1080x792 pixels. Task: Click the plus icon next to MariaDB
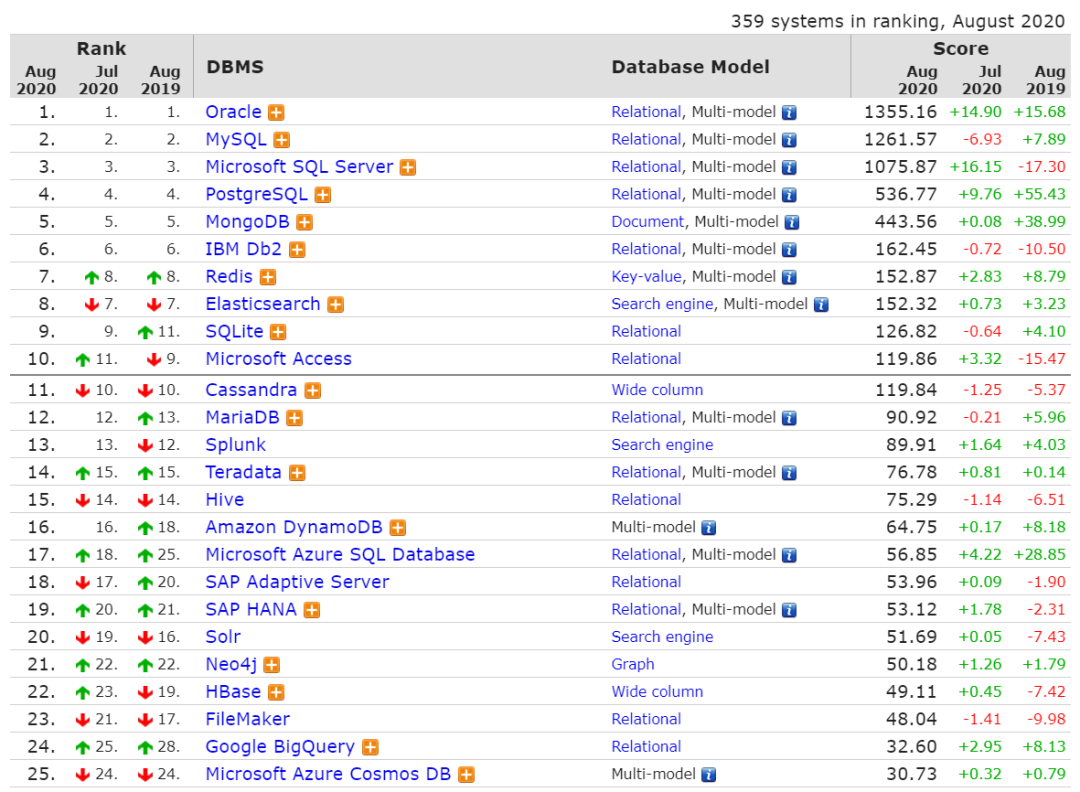pos(294,418)
